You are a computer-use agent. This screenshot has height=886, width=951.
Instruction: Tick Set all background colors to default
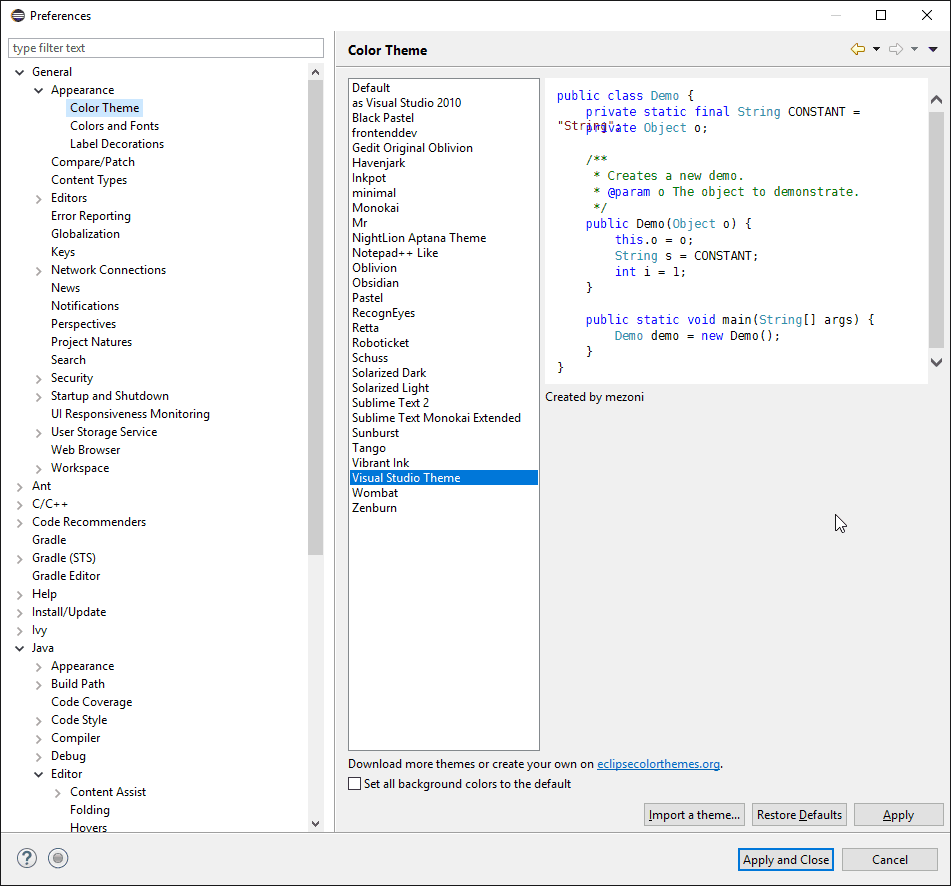pos(355,784)
